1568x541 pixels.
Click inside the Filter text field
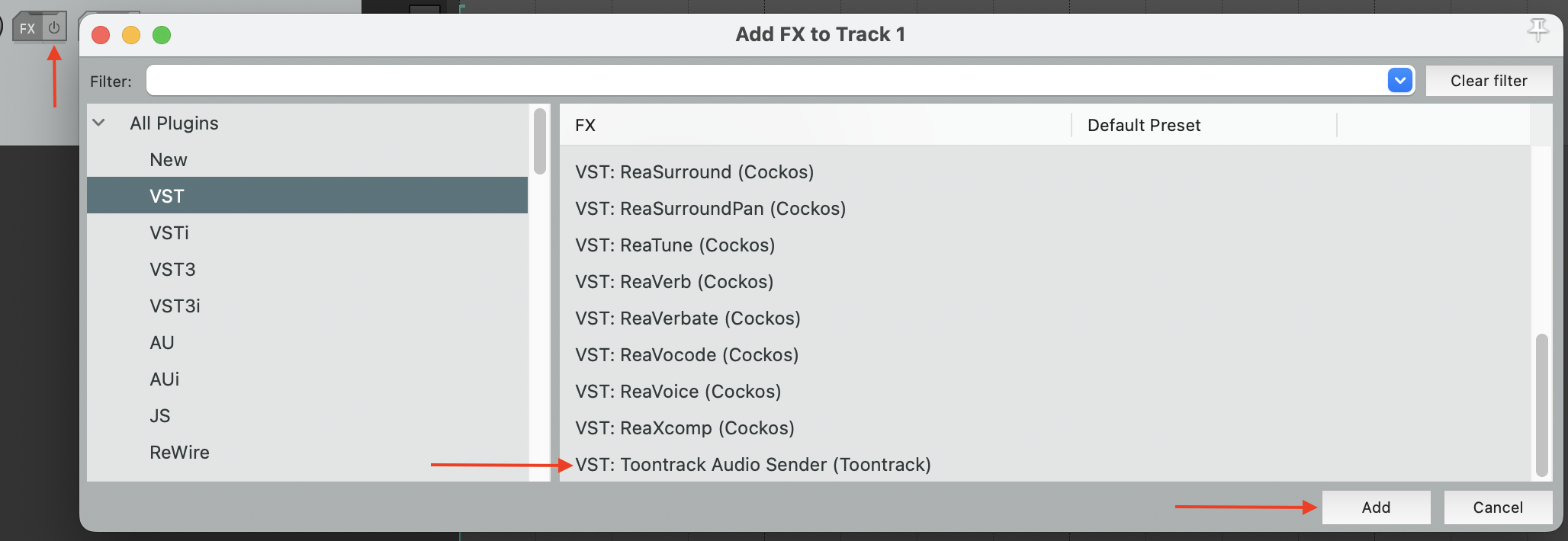763,80
